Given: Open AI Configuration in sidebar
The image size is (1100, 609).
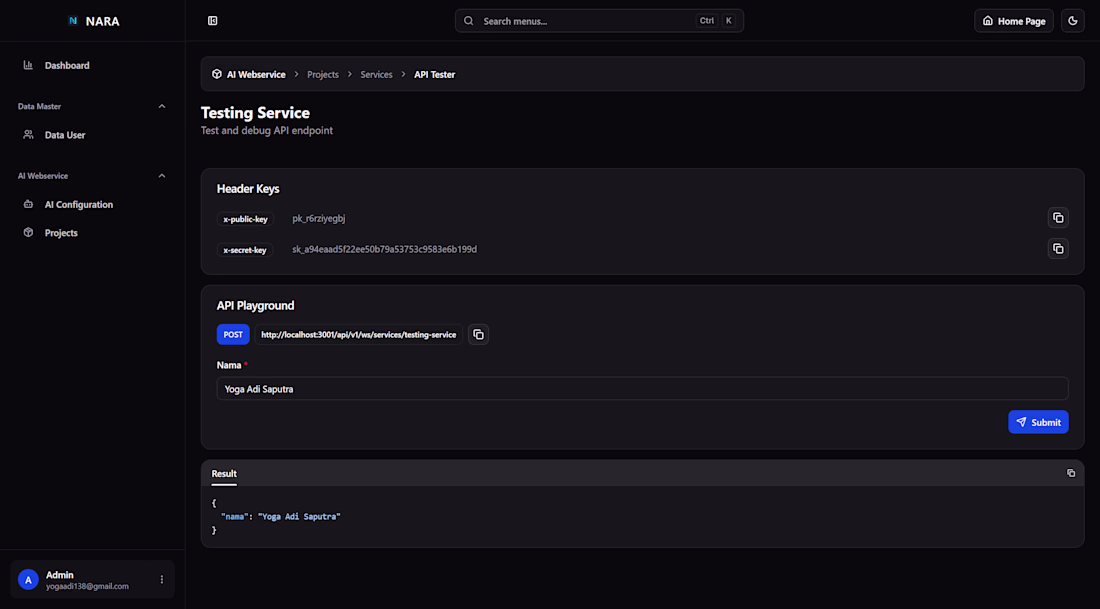Looking at the screenshot, I should 78,205.
